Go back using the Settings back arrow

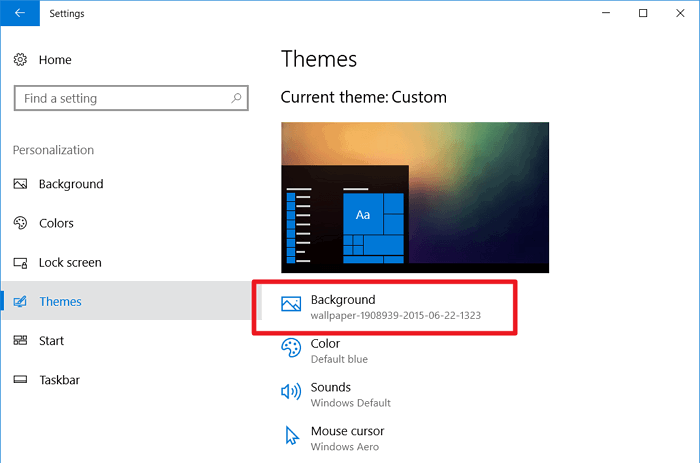(x=20, y=13)
